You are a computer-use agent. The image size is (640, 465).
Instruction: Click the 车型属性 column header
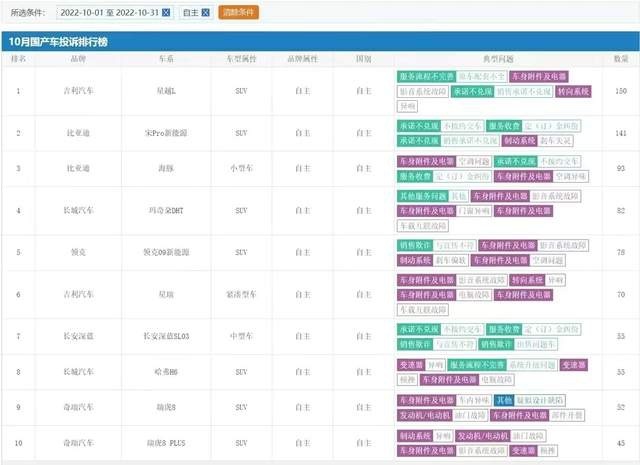coord(241,59)
